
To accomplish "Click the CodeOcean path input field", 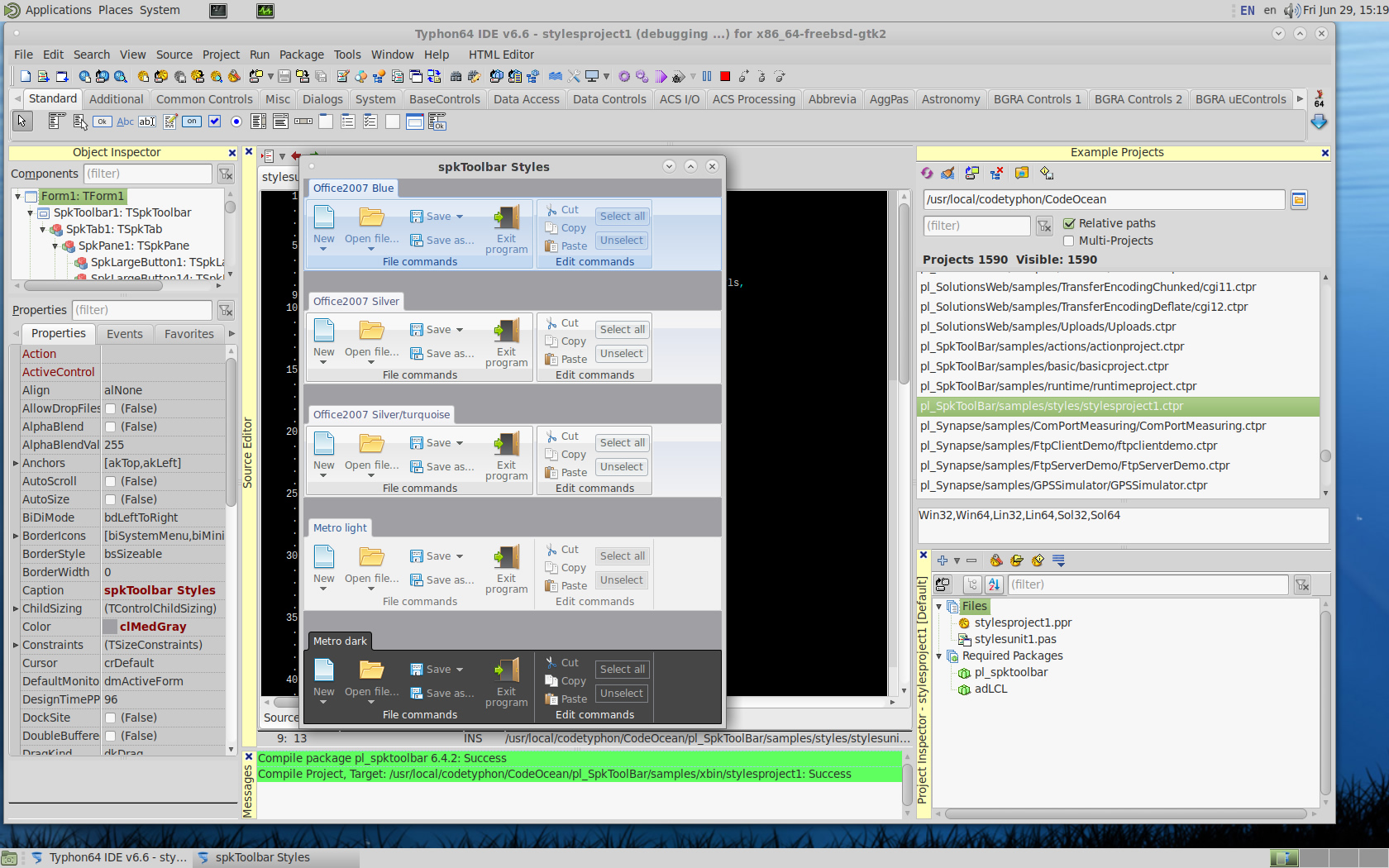I will tap(1104, 199).
